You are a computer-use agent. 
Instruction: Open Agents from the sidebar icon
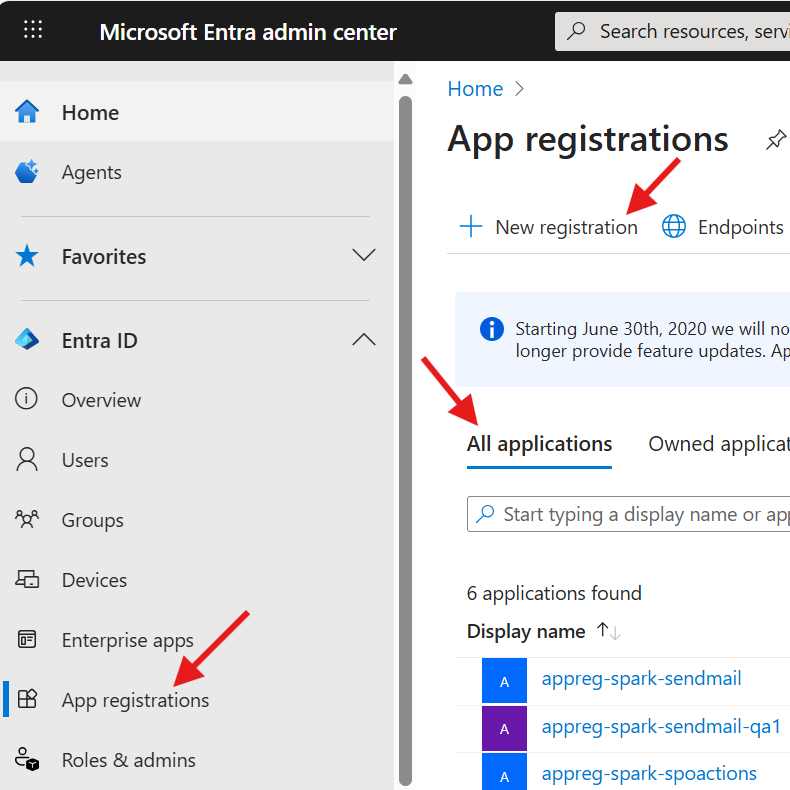pos(27,172)
